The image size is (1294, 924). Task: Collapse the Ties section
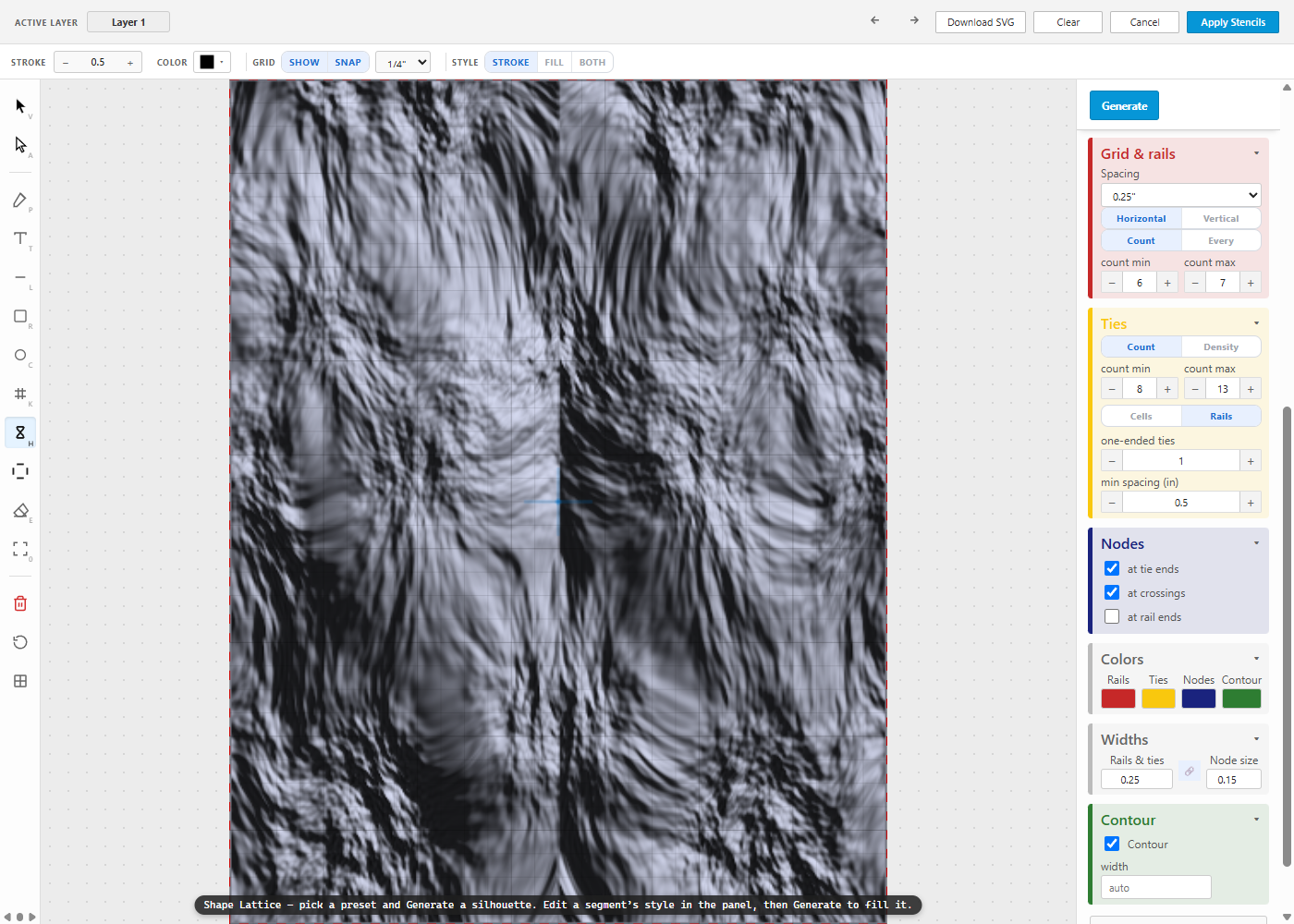(1256, 323)
